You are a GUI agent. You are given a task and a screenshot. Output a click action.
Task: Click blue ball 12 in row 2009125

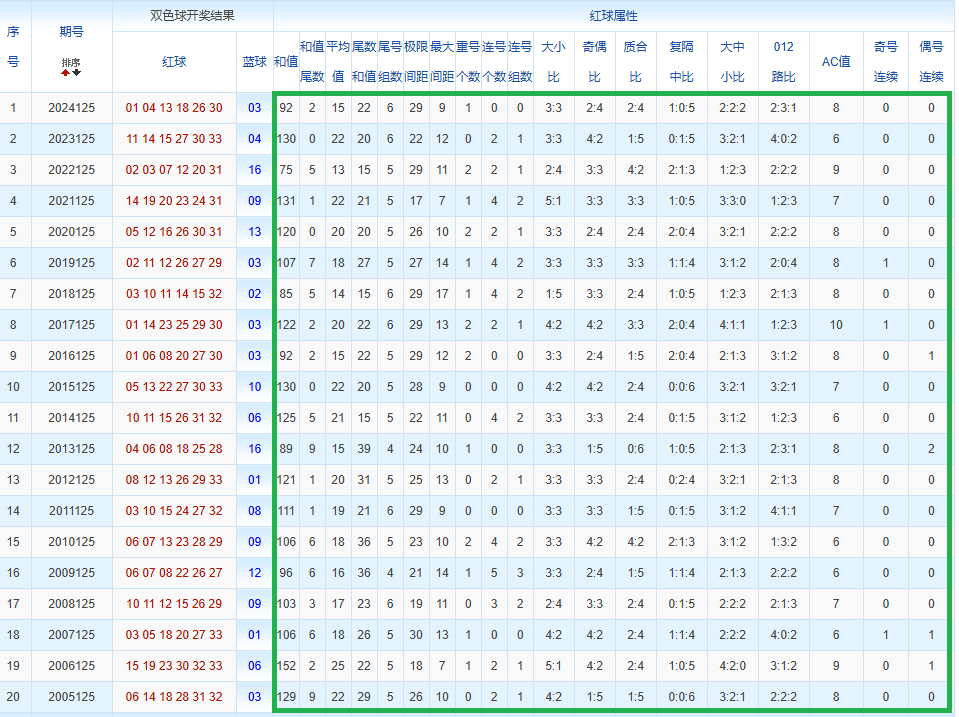click(x=255, y=573)
